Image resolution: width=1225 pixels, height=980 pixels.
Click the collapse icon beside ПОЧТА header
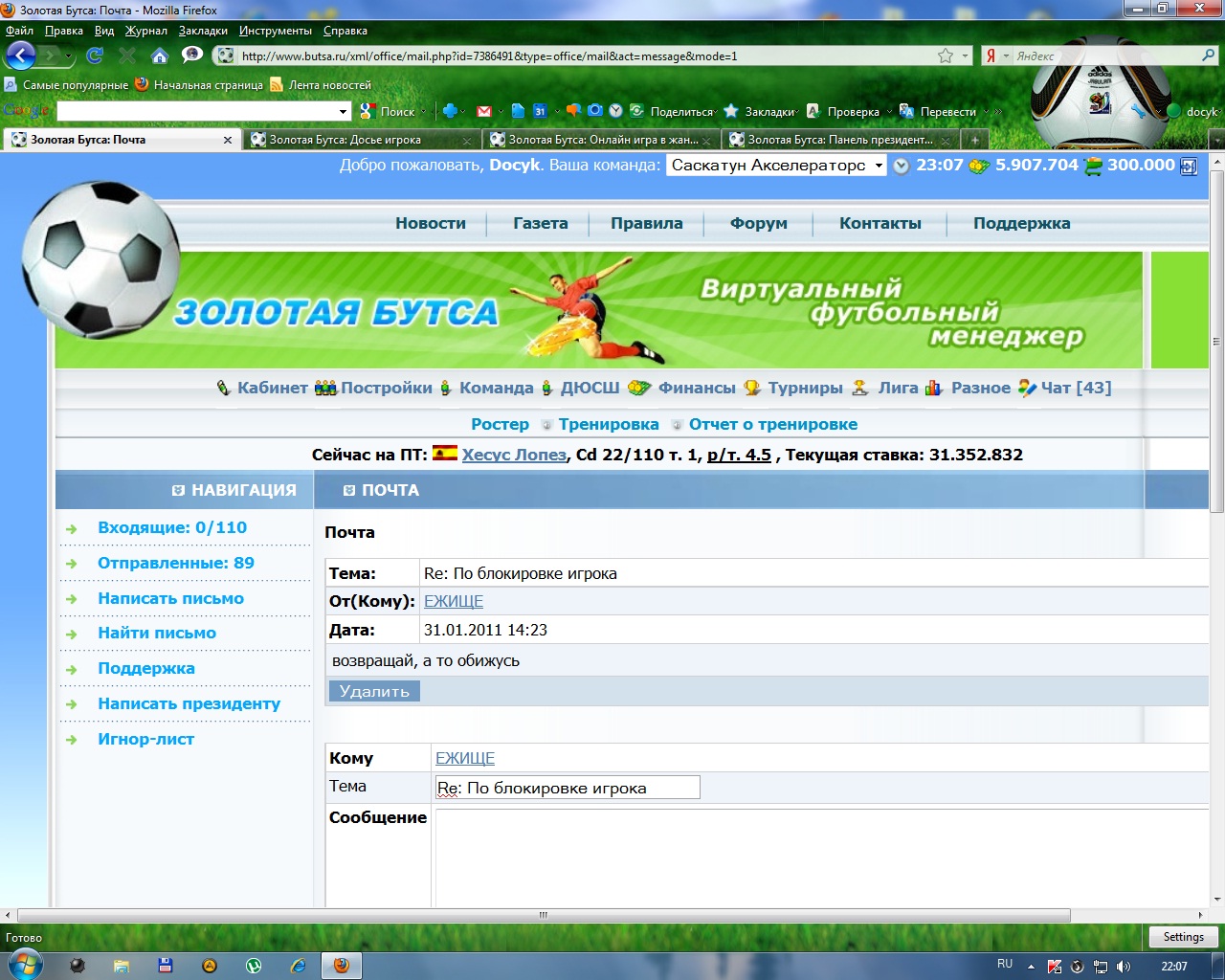point(348,490)
